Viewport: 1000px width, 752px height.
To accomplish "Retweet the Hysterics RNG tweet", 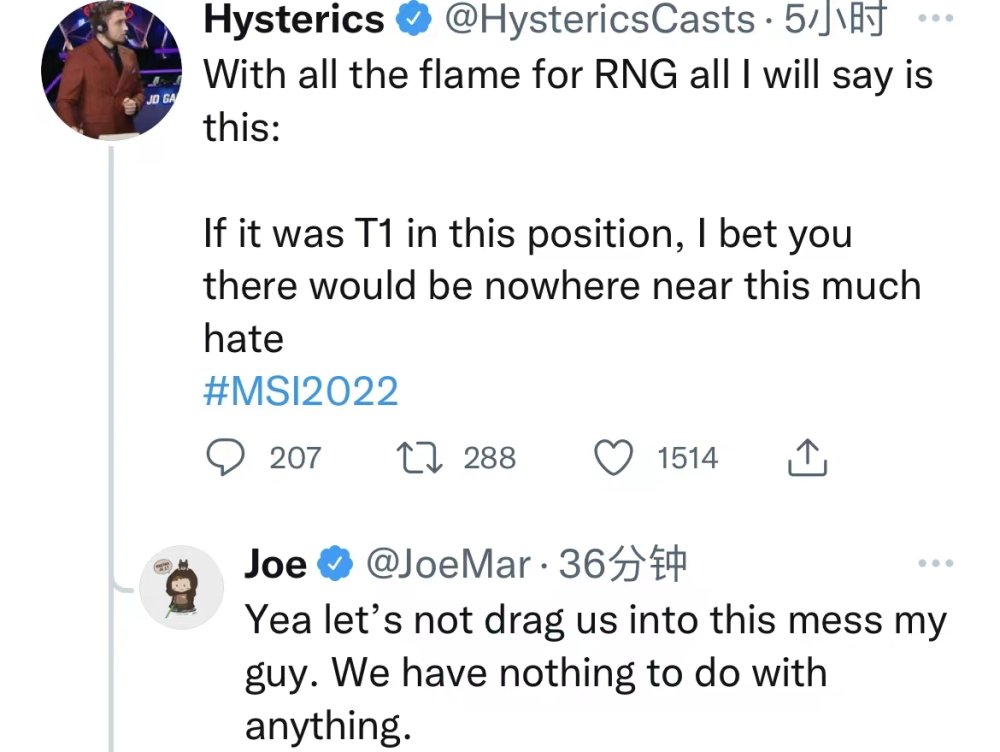I will (417, 458).
